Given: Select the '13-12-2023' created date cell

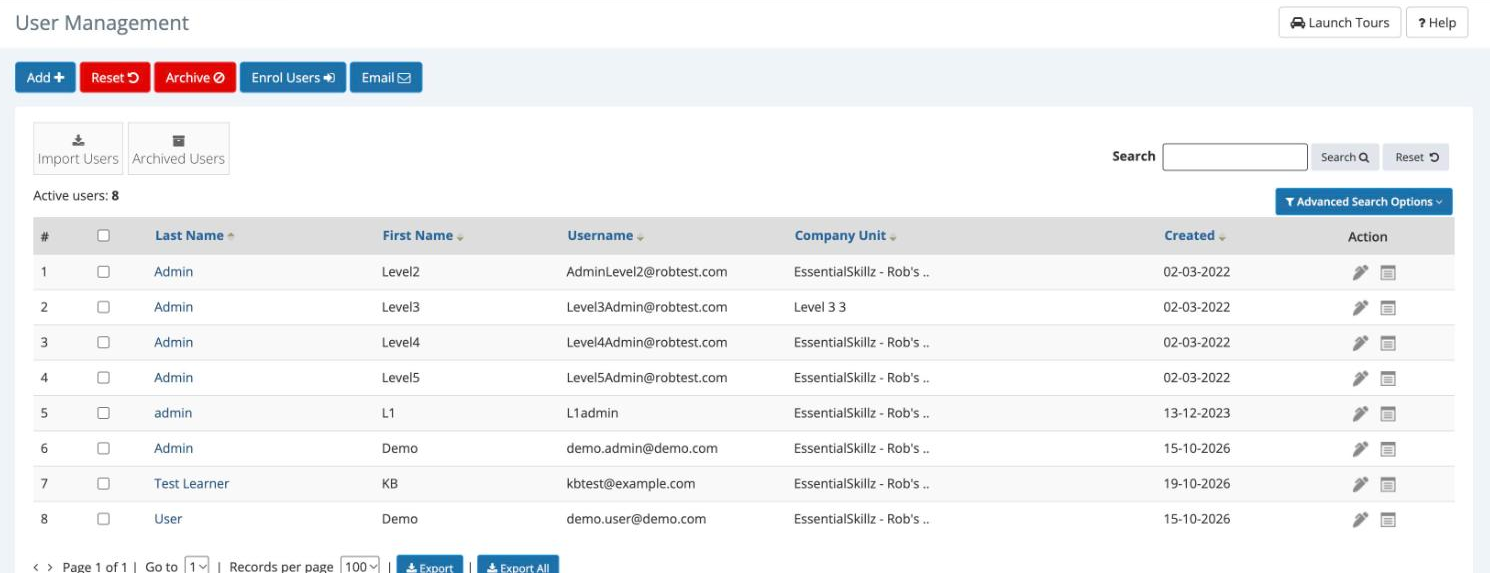Looking at the screenshot, I should (x=1197, y=413).
